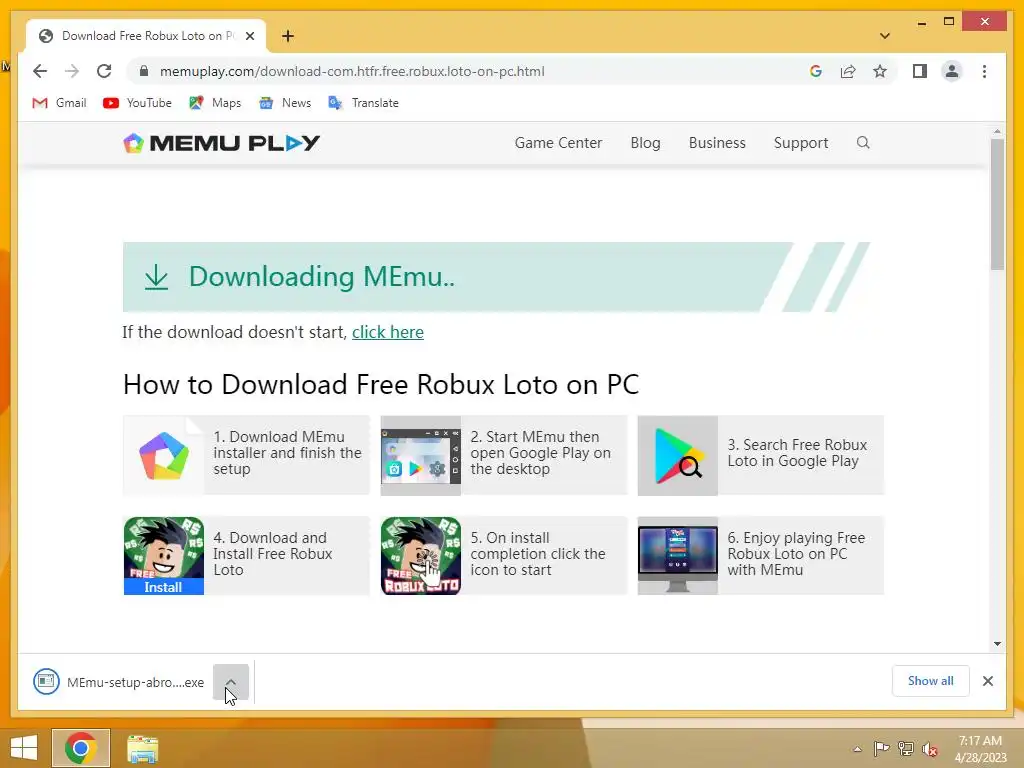
Task: Open the Chrome profile avatar
Action: 952,71
